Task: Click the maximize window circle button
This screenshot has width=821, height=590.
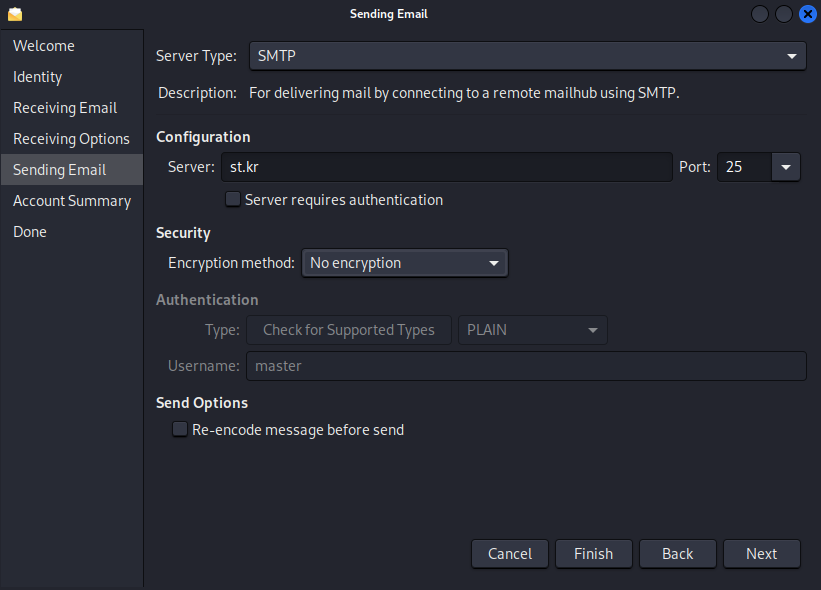Action: (784, 14)
